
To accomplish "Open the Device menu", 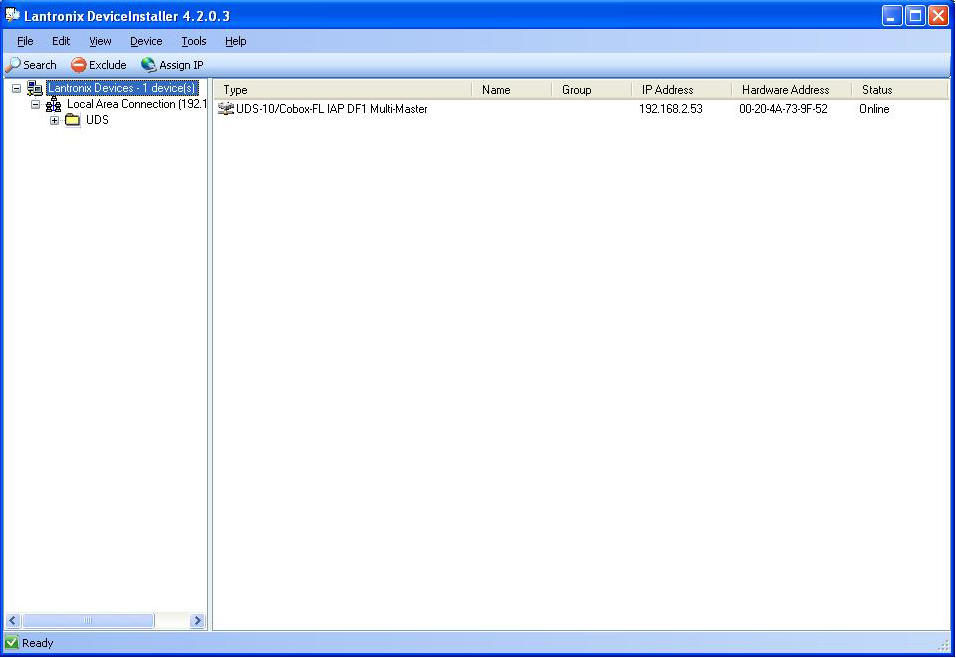I will pyautogui.click(x=146, y=41).
